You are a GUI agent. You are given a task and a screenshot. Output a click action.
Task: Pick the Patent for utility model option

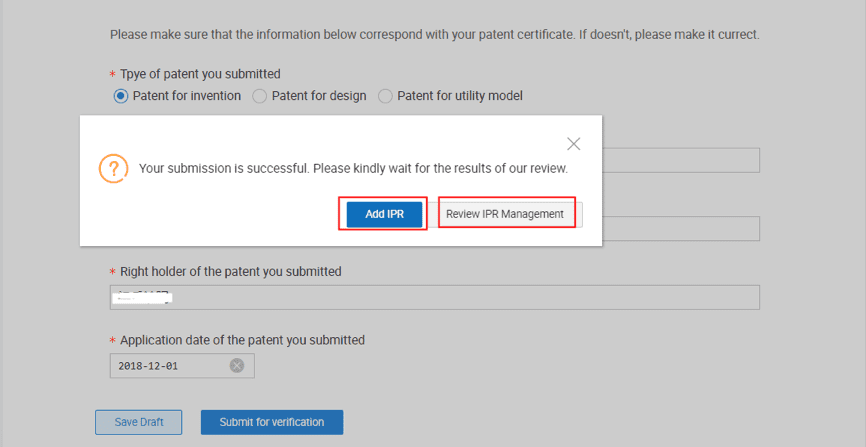tap(385, 96)
